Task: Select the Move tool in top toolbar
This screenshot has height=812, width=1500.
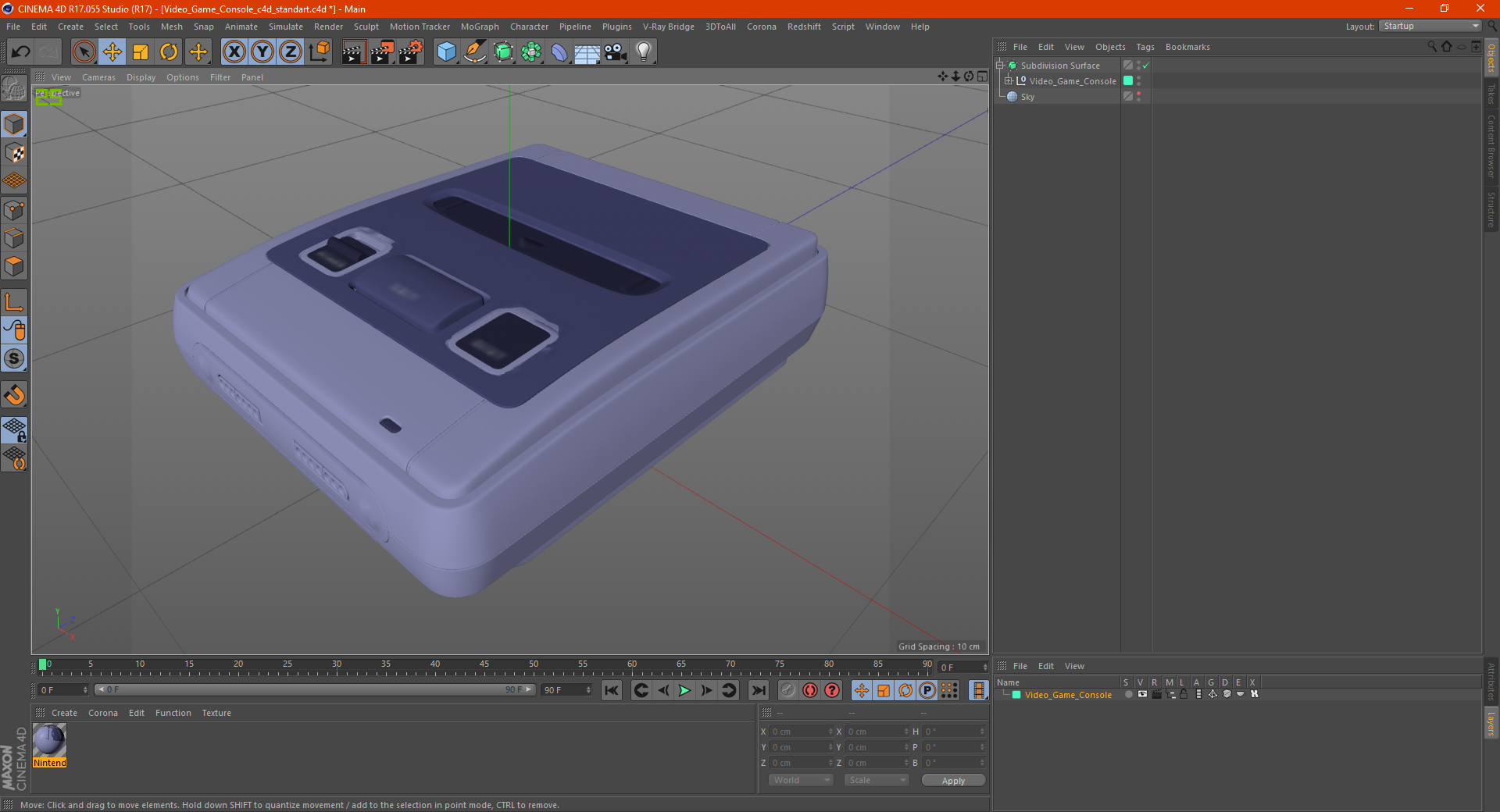Action: pyautogui.click(x=112, y=52)
